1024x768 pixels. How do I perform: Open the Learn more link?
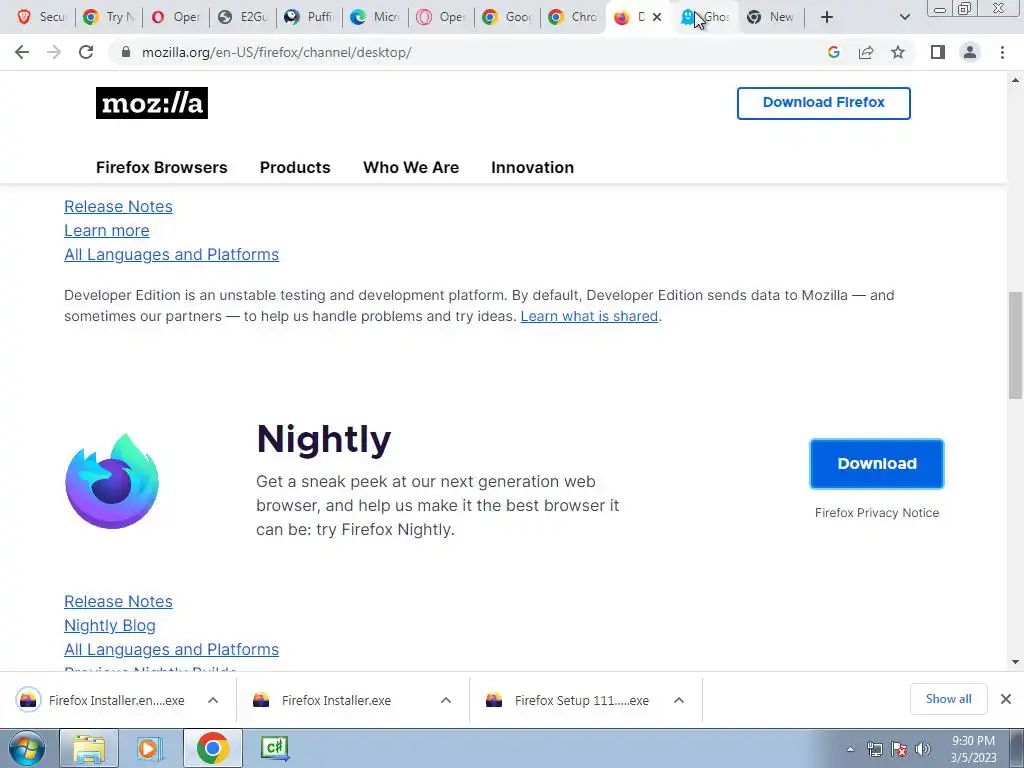(x=106, y=231)
